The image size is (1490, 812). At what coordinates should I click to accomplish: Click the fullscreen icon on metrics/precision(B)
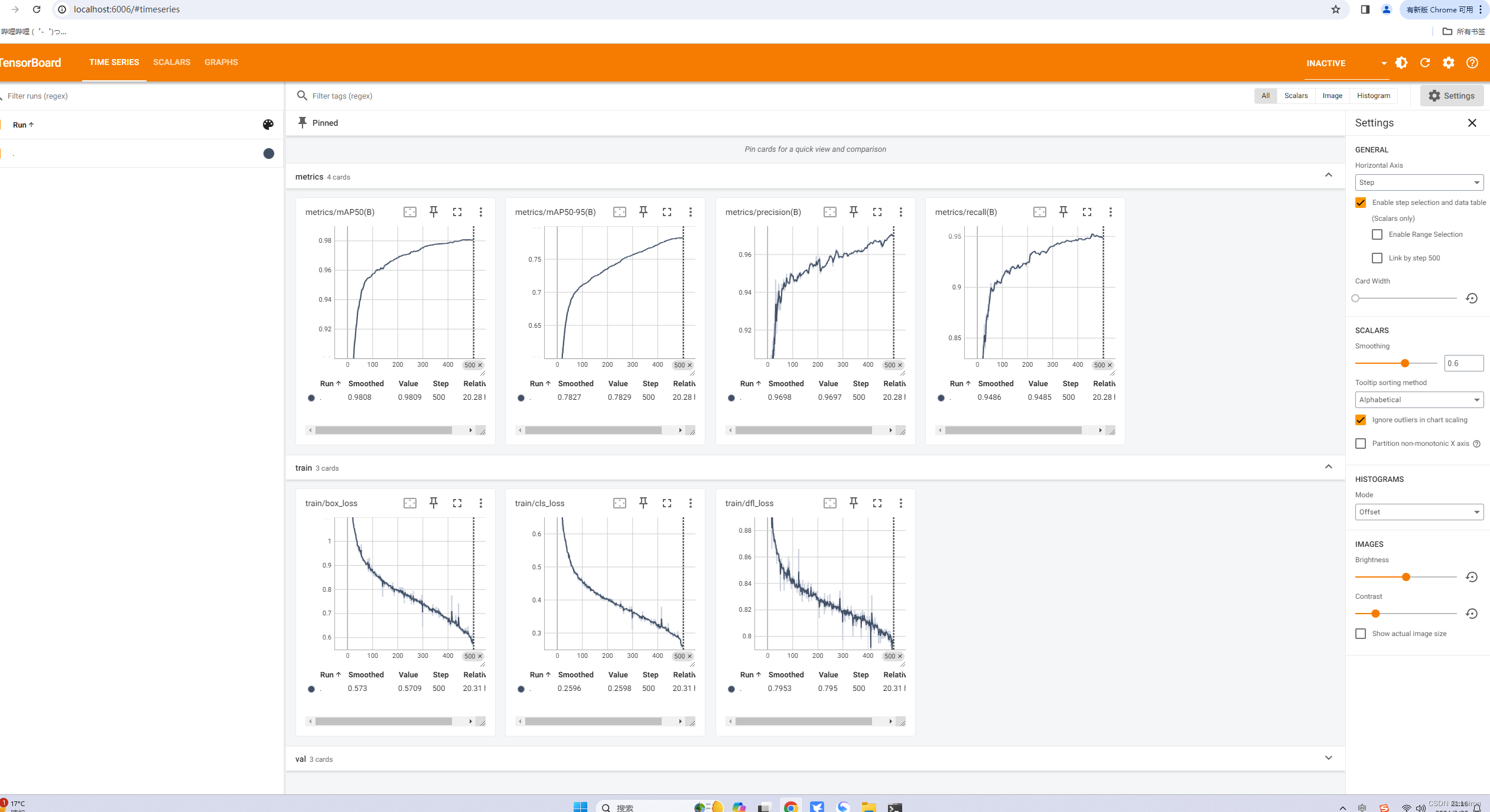(x=877, y=212)
